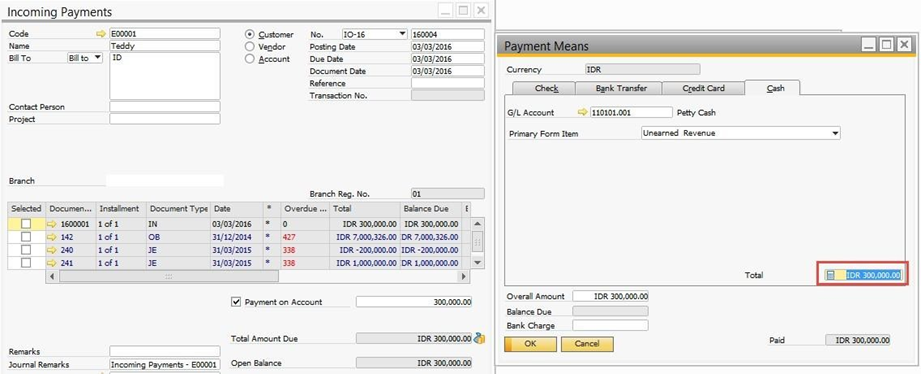Click Cancel in Payment Means

[587, 344]
